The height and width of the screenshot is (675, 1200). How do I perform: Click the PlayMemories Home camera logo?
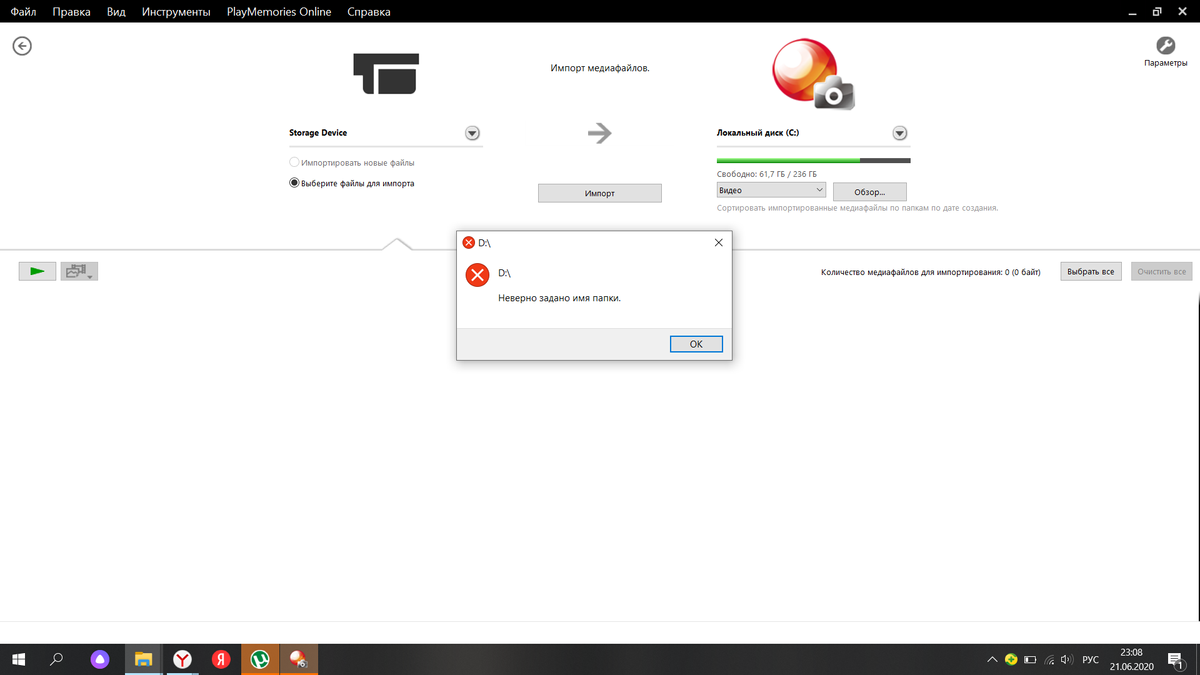(813, 74)
